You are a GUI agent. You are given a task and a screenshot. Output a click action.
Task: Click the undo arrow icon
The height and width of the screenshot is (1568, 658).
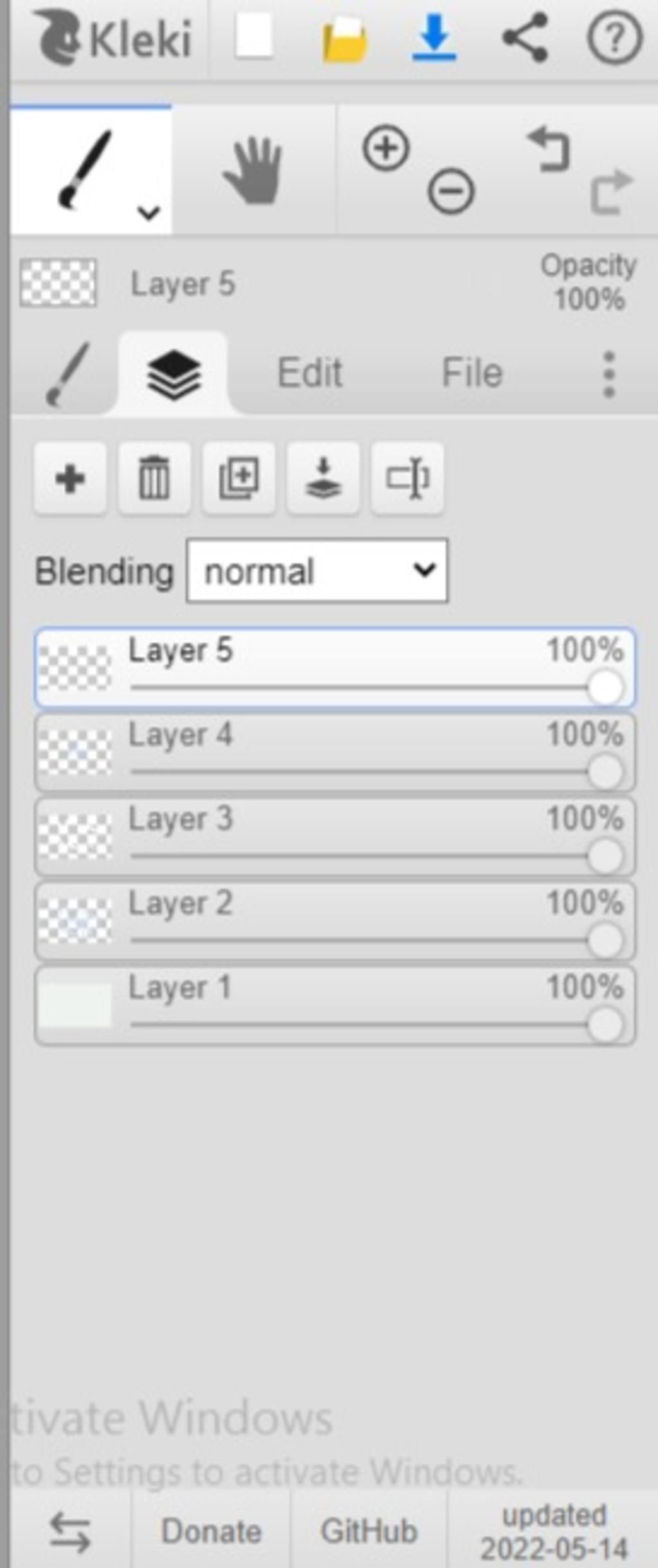pos(549,149)
